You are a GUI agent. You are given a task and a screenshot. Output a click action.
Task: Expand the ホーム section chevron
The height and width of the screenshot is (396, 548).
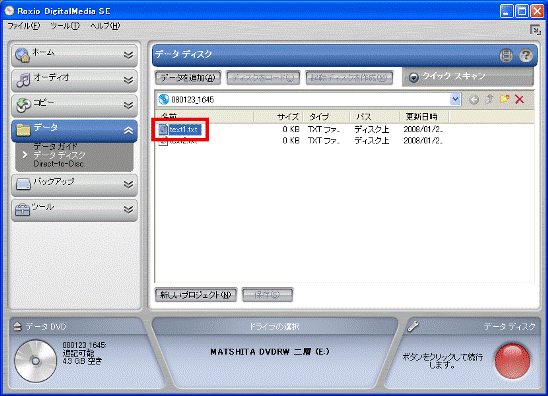(128, 55)
